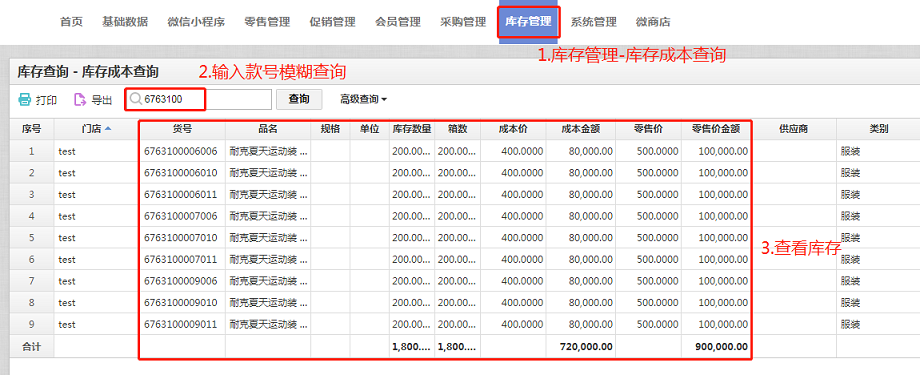The width and height of the screenshot is (920, 375).
Task: Open the 系统管理 menu
Action: click(594, 22)
